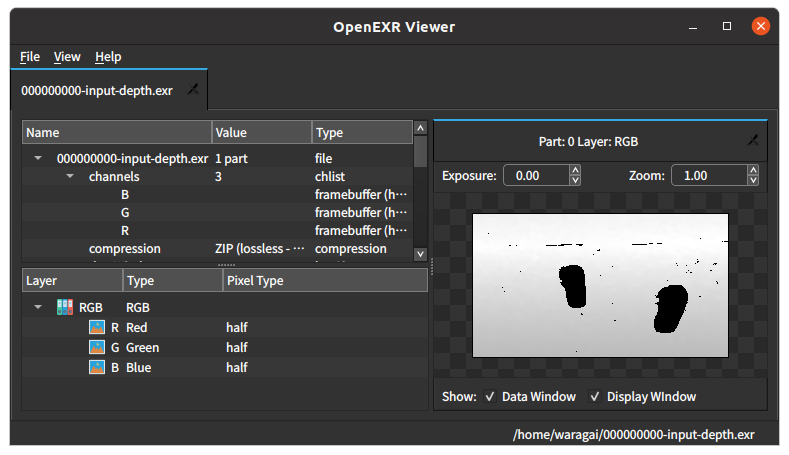
Task: Click the attribute list scroll up arrow
Action: click(421, 128)
